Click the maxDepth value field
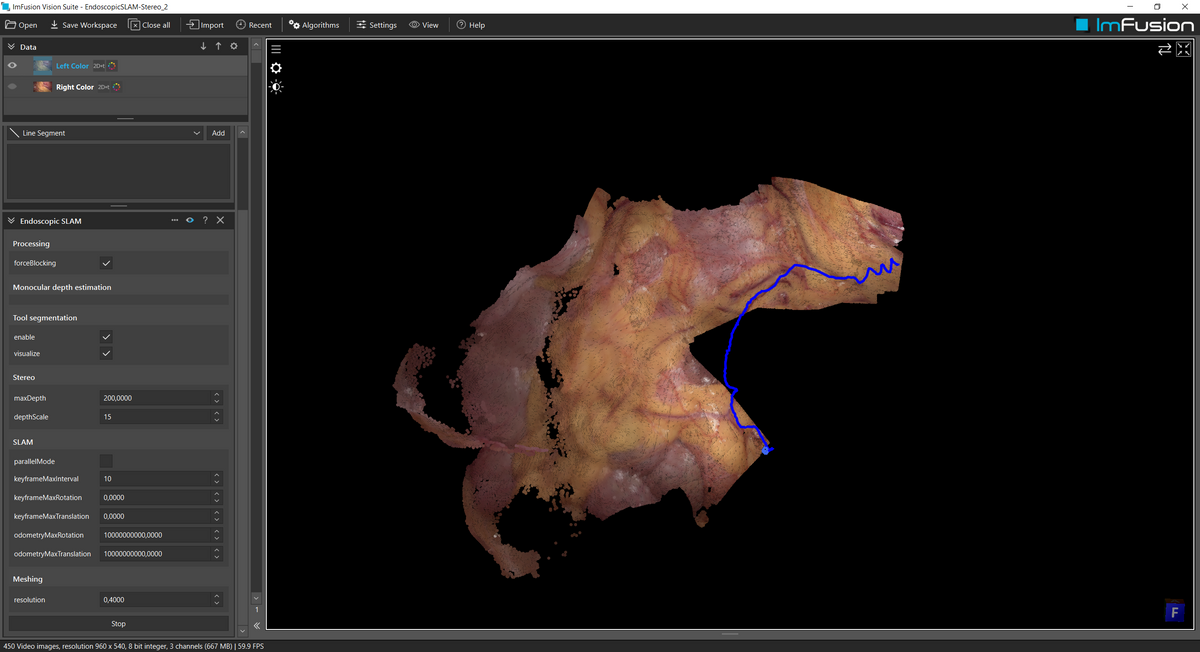The image size is (1200, 652). pyautogui.click(x=155, y=398)
